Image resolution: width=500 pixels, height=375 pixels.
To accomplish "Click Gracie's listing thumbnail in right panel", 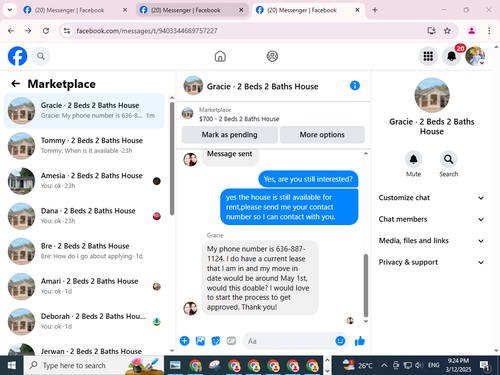I will (x=432, y=95).
